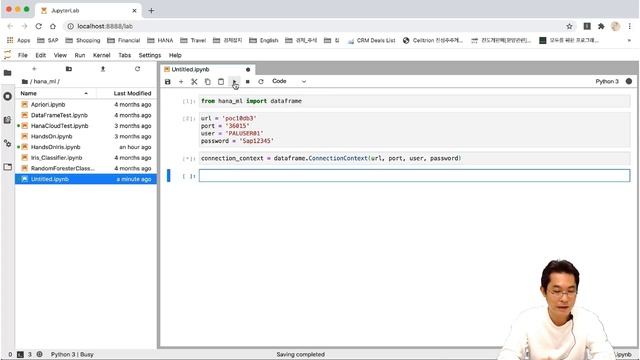The height and width of the screenshot is (360, 640).
Task: Insert a cell below with plus icon
Action: (x=181, y=82)
